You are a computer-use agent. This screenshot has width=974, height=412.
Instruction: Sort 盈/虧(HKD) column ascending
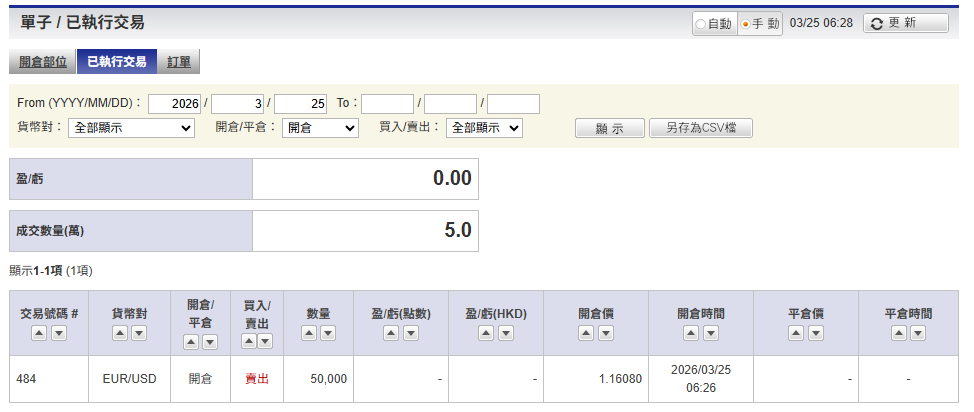pyautogui.click(x=486, y=334)
